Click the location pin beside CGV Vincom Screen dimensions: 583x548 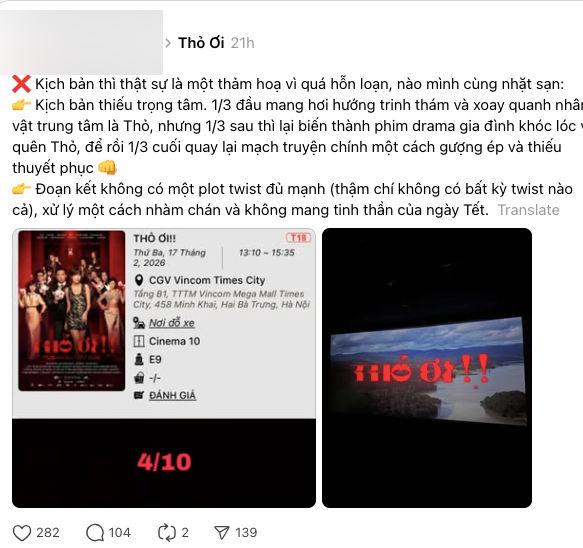click(139, 280)
